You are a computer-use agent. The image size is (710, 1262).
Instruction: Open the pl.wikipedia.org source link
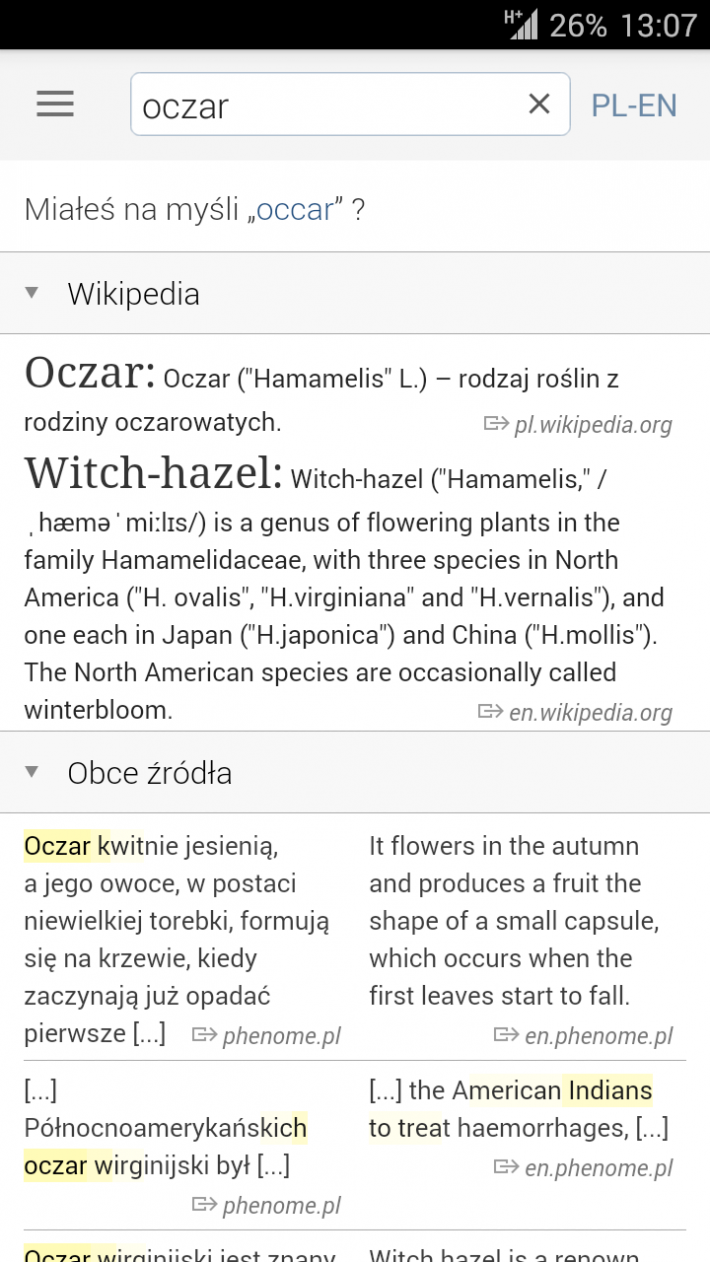593,425
